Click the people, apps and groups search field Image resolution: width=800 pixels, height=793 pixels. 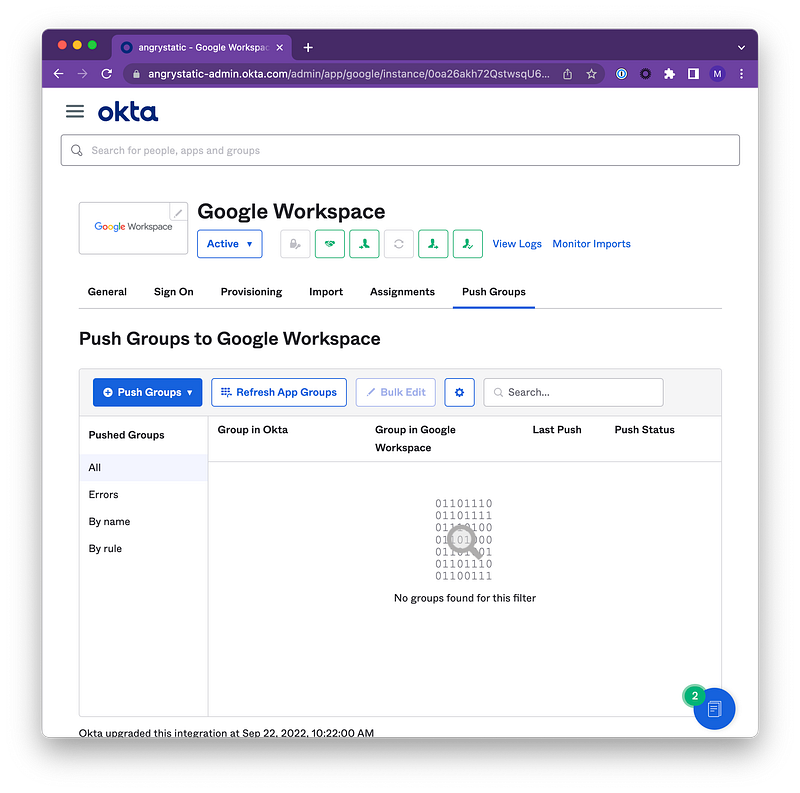400,150
